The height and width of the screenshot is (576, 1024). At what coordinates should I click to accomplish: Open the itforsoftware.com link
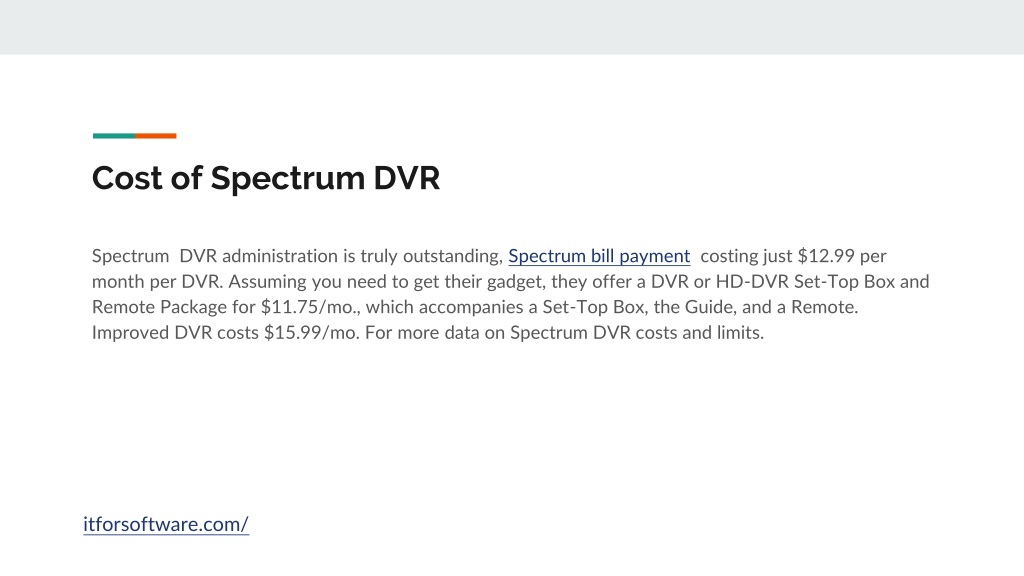[x=166, y=524]
